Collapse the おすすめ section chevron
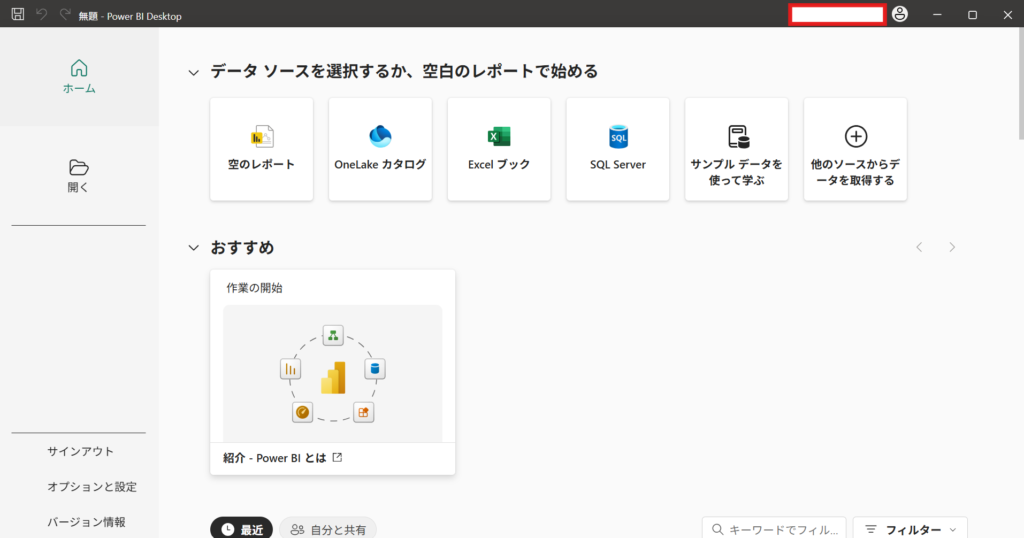Viewport: 1024px width, 538px height. 194,248
